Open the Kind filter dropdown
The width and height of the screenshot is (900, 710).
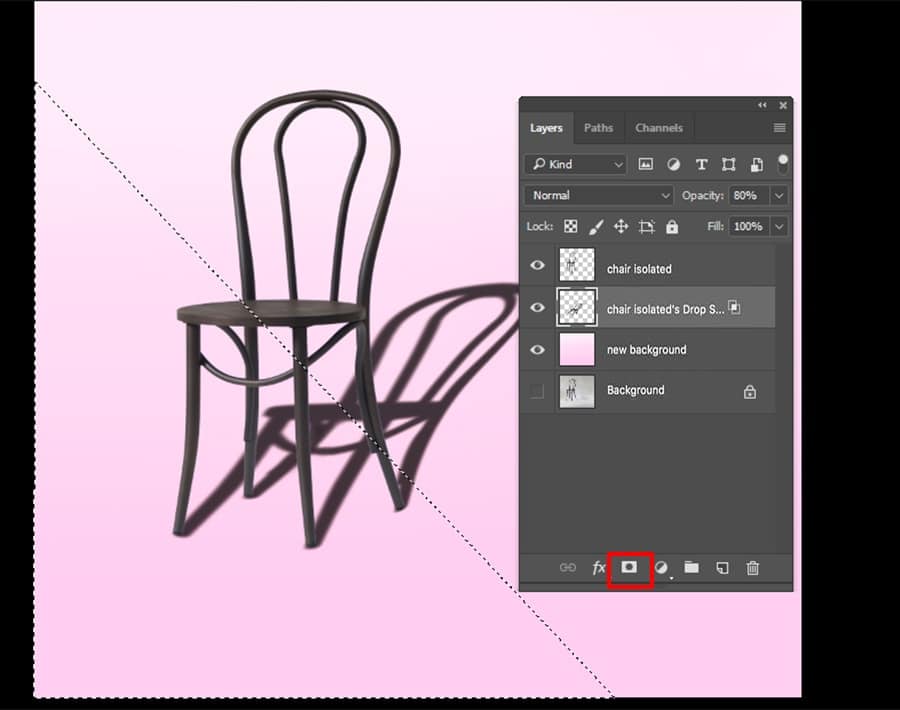[x=575, y=165]
